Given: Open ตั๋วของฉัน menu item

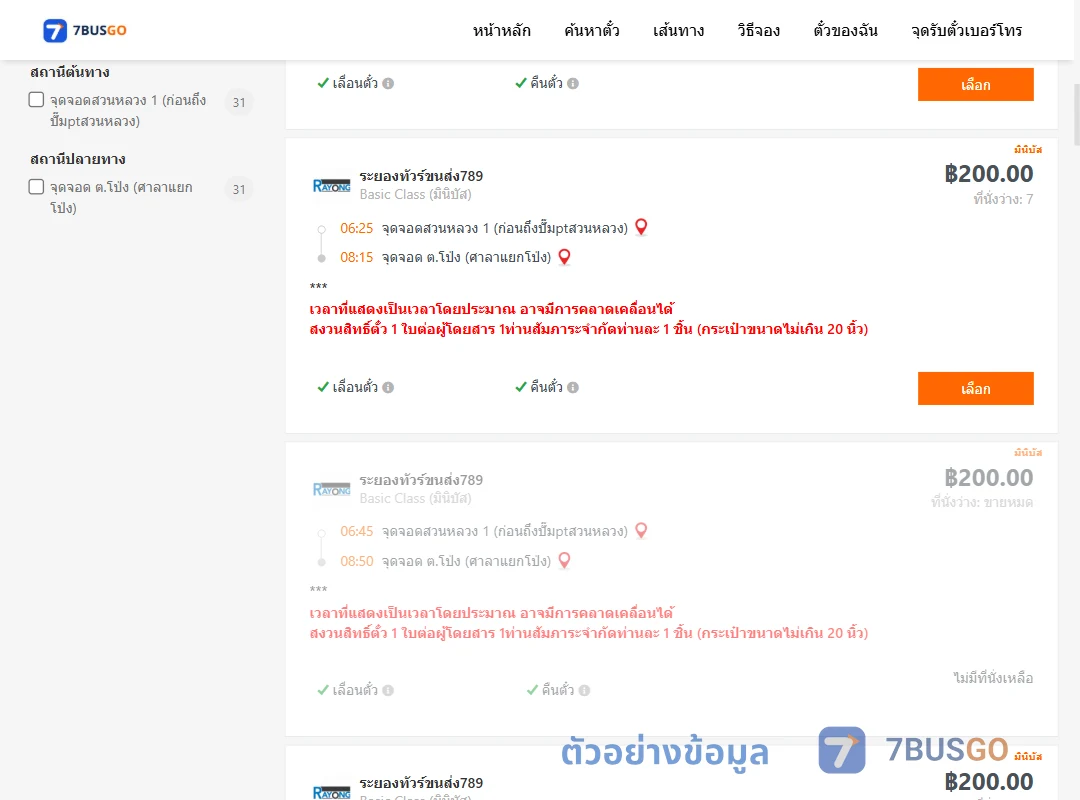Looking at the screenshot, I should pyautogui.click(x=845, y=30).
